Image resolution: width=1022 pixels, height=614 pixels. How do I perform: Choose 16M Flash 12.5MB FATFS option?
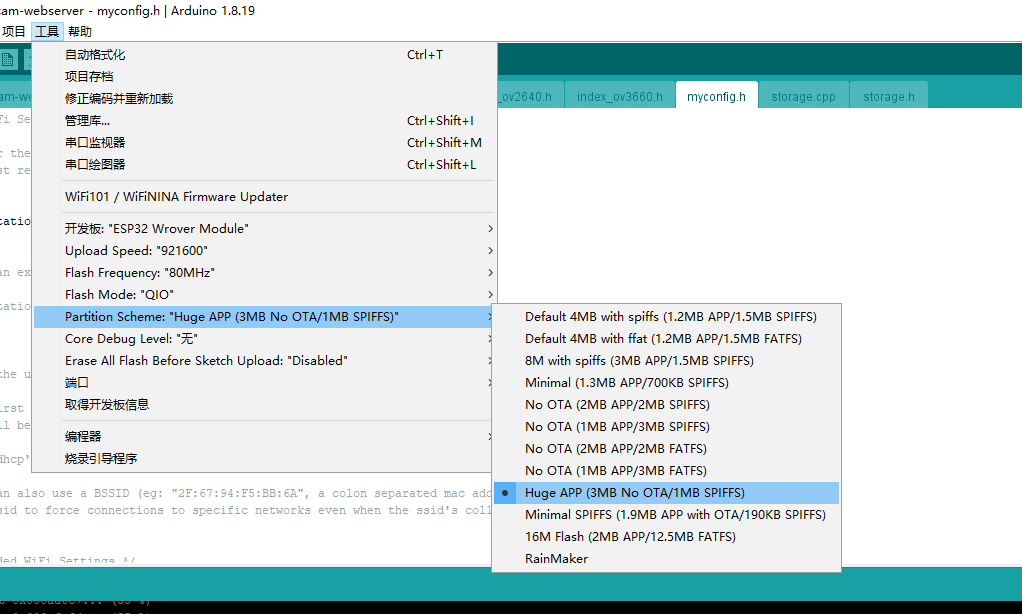pyautogui.click(x=630, y=537)
